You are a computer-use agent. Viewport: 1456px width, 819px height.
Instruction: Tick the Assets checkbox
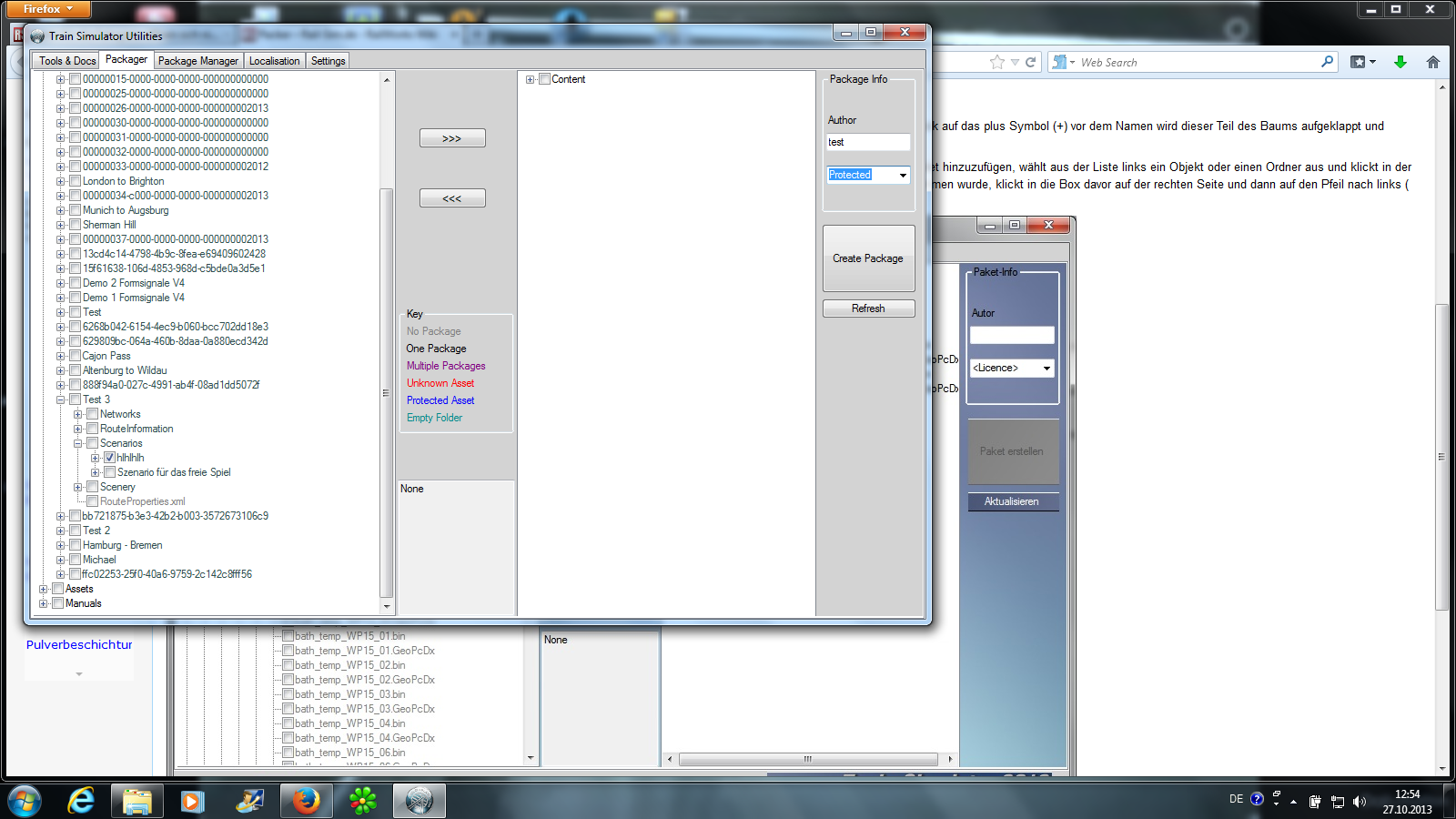pos(58,589)
